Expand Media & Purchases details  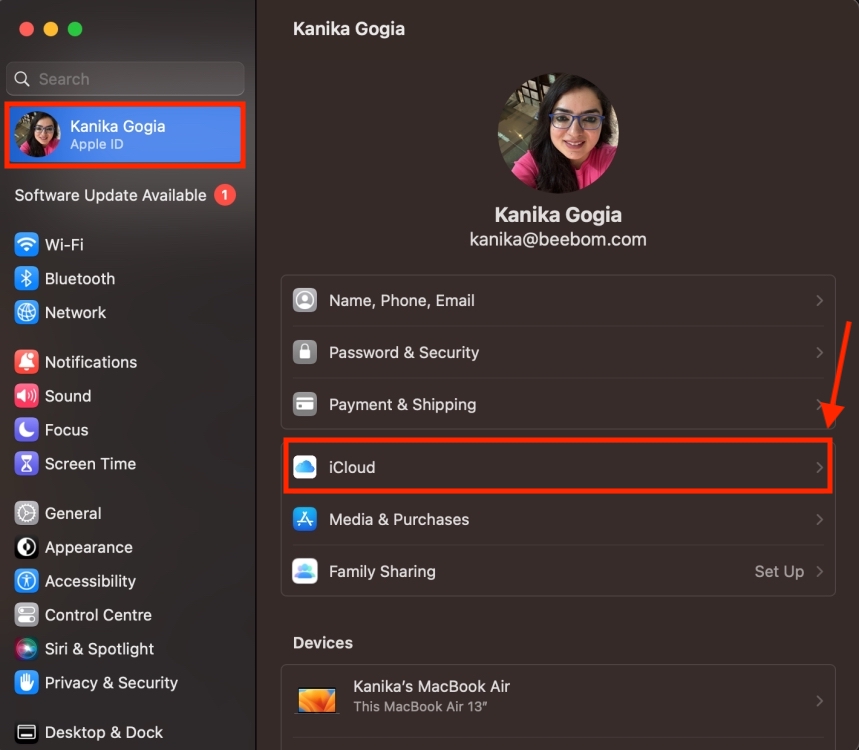click(x=557, y=519)
